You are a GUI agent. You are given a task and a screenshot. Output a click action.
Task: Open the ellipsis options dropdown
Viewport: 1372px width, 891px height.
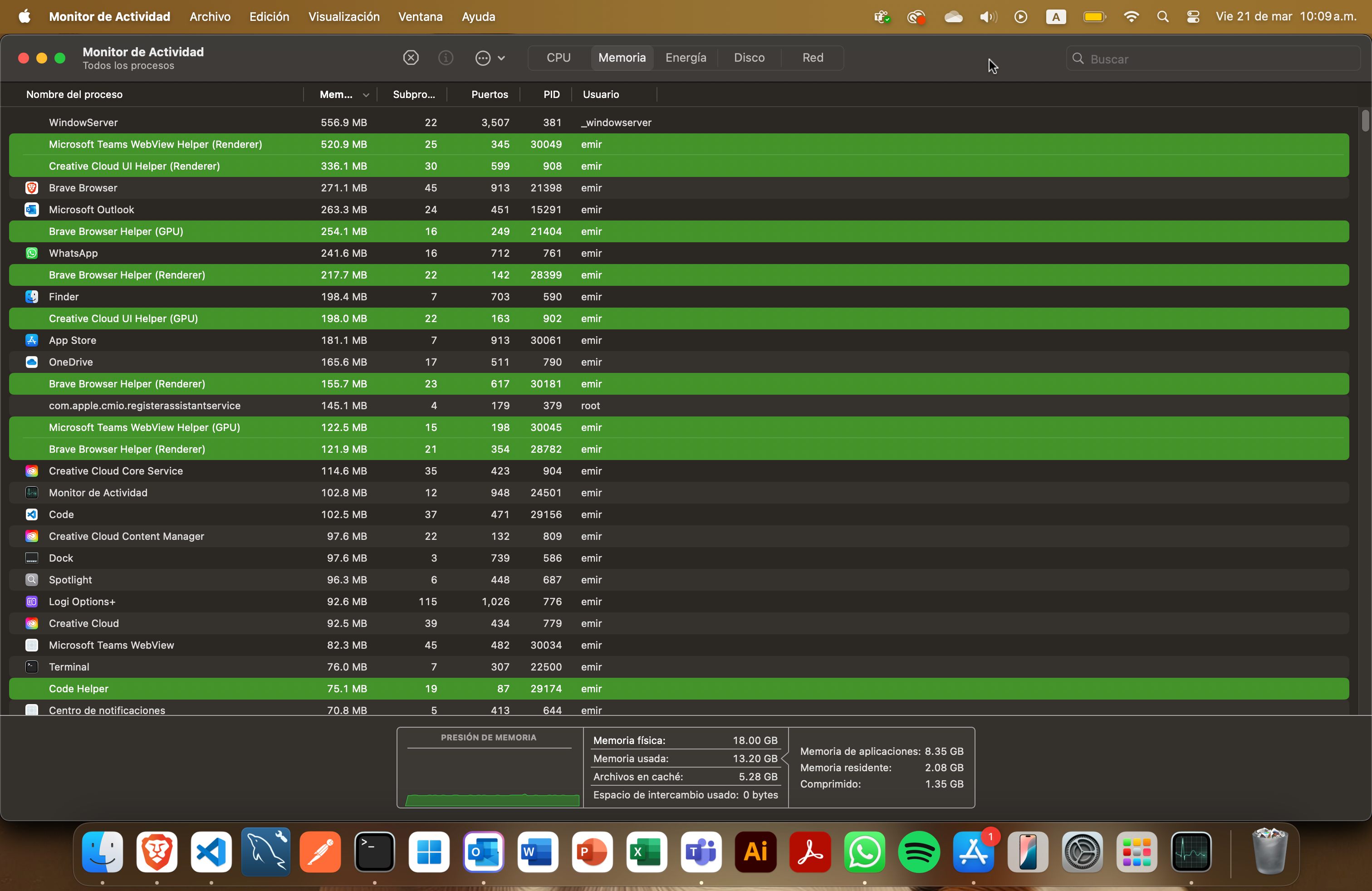(x=490, y=58)
